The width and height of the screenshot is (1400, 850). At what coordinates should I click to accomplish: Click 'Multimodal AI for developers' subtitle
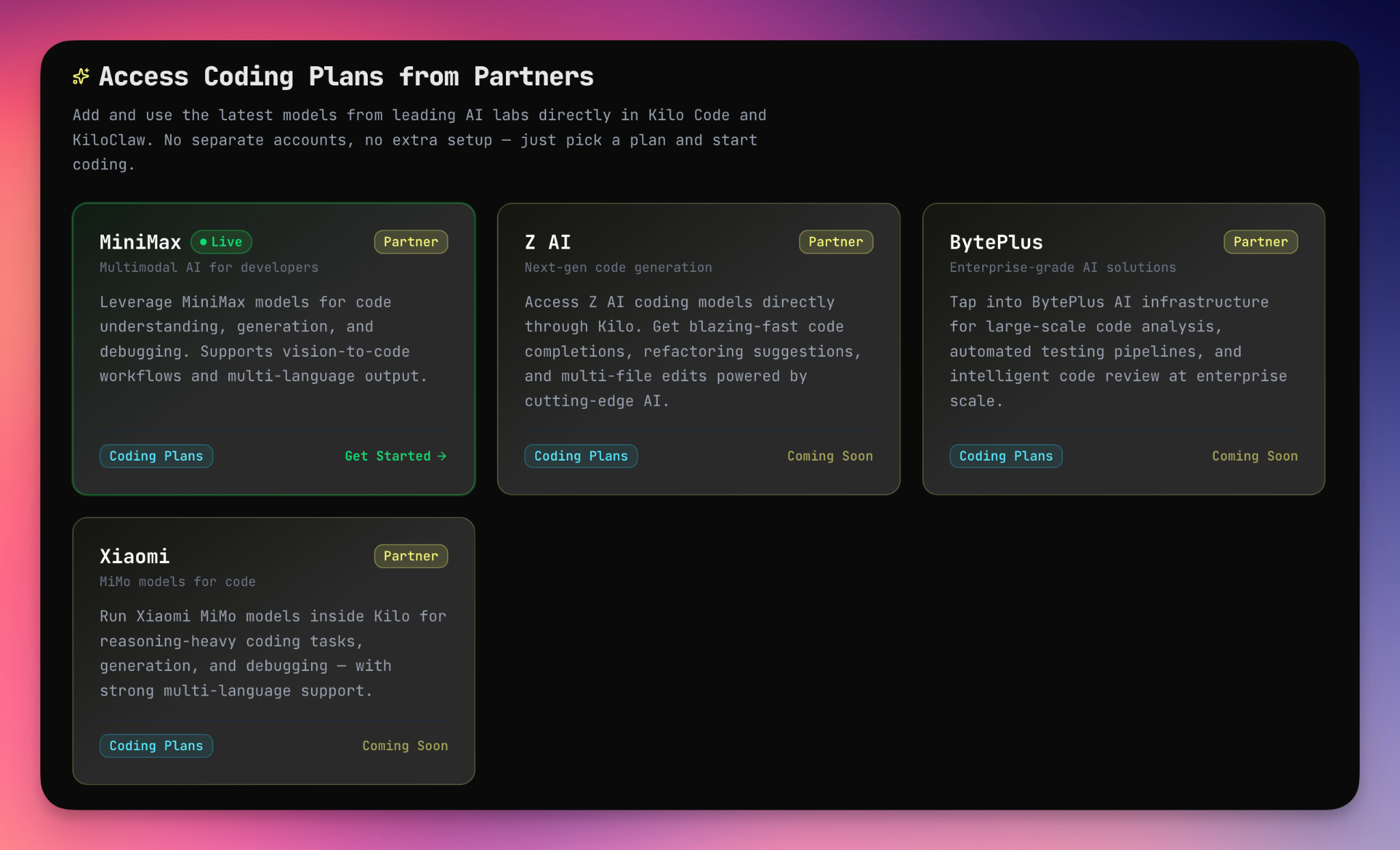click(209, 267)
